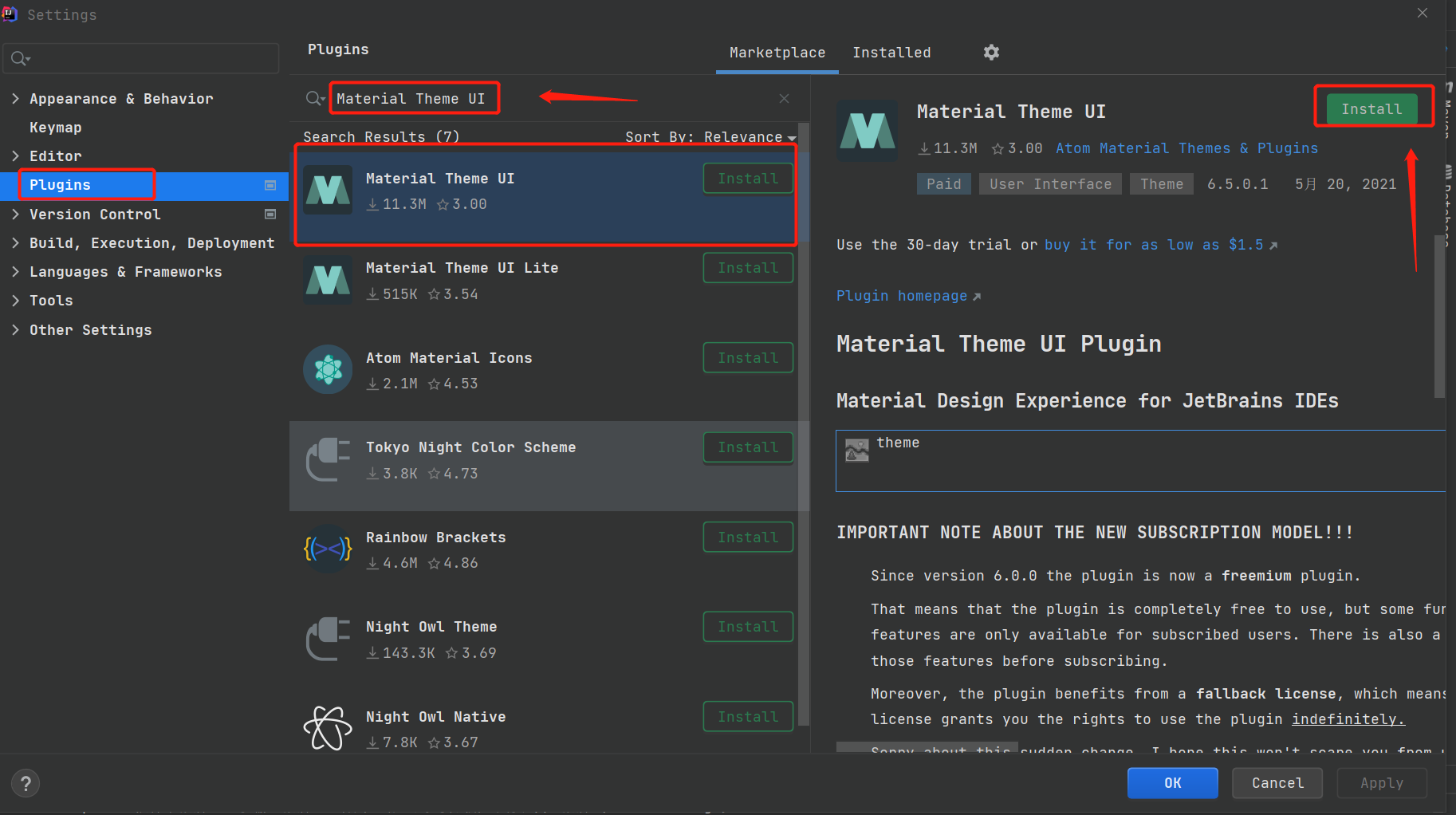Install Rainbow Brackets plugin

click(748, 537)
